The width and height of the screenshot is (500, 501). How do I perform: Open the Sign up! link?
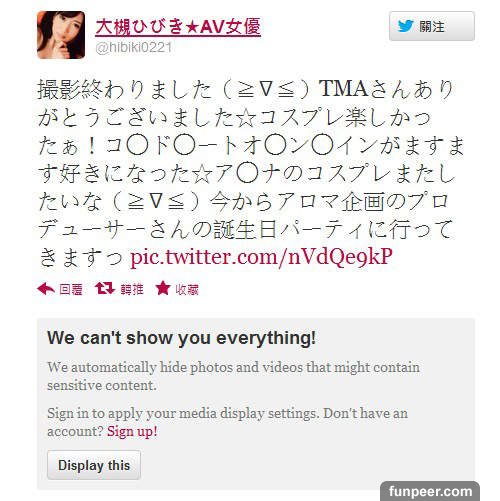click(132, 432)
